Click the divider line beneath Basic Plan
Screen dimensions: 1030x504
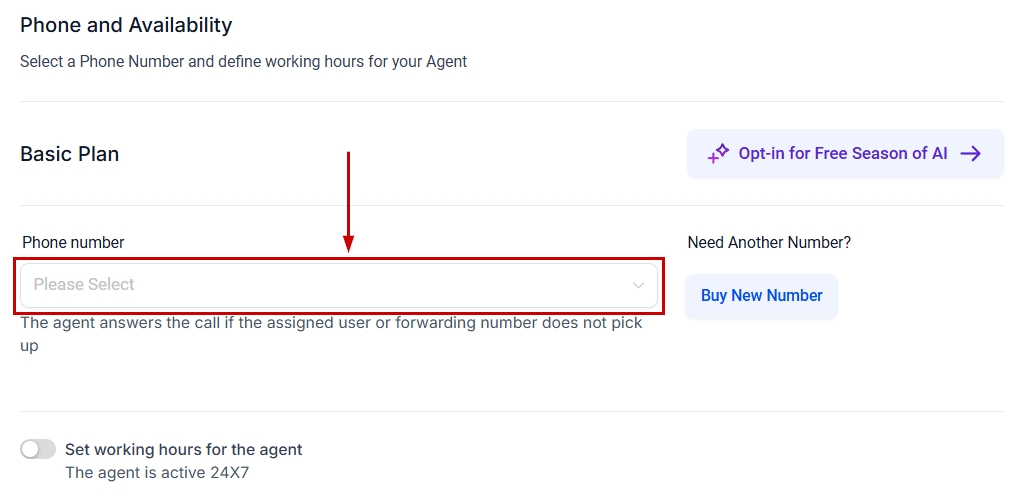click(511, 205)
